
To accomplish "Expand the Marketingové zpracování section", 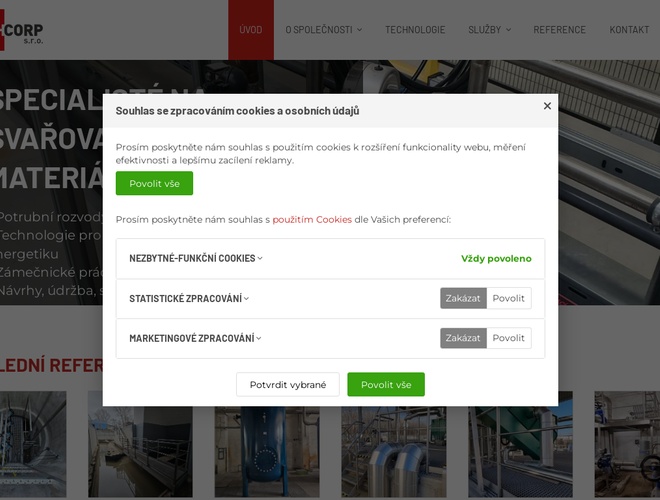I will tap(195, 338).
